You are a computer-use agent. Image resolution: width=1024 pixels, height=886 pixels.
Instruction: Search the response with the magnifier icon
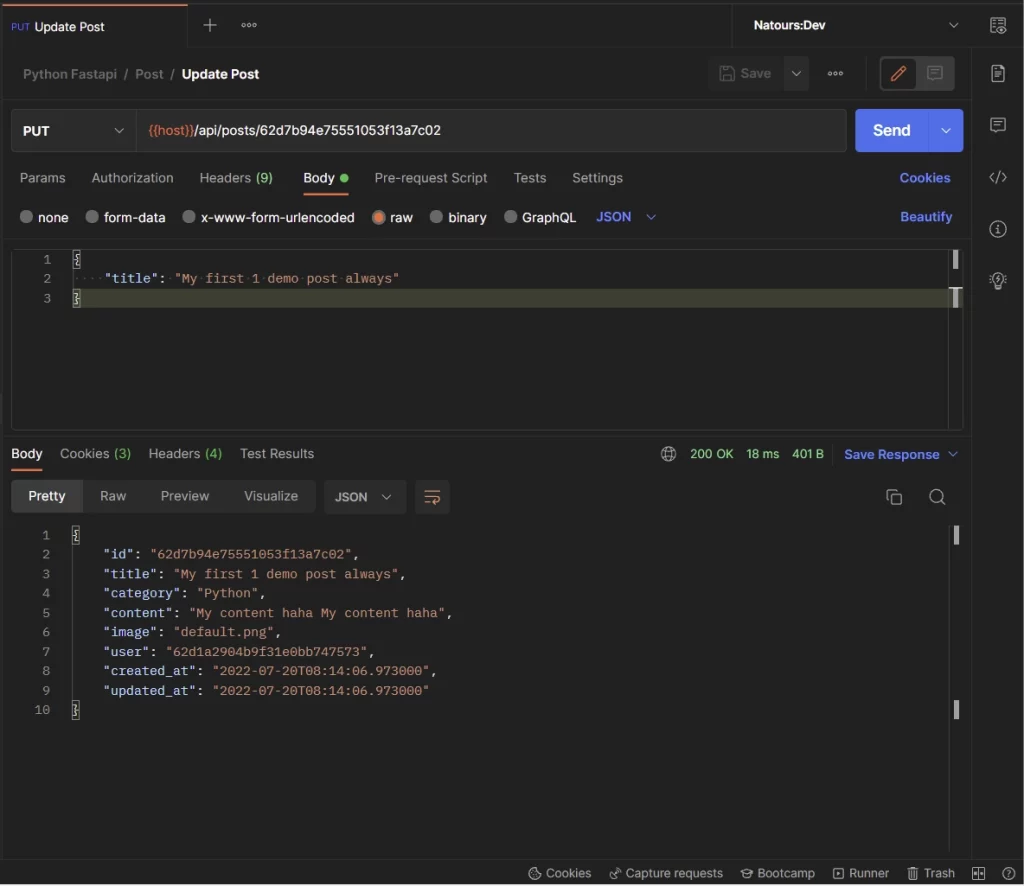pyautogui.click(x=937, y=496)
